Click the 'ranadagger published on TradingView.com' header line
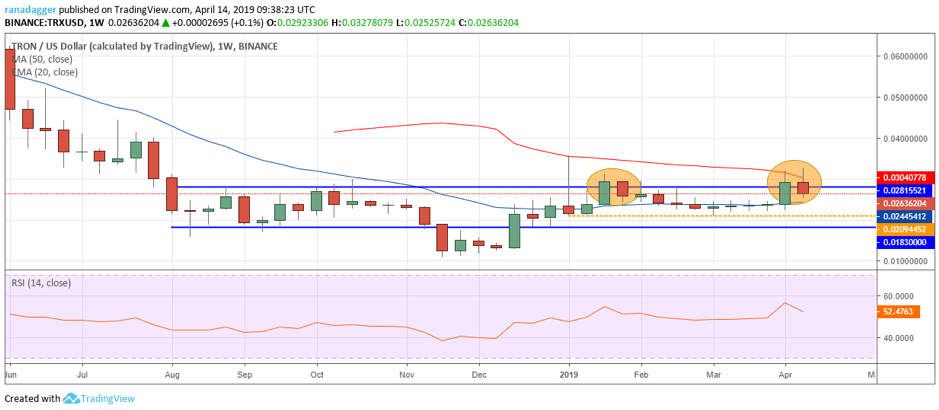Image resolution: width=939 pixels, height=410 pixels. pyautogui.click(x=160, y=10)
